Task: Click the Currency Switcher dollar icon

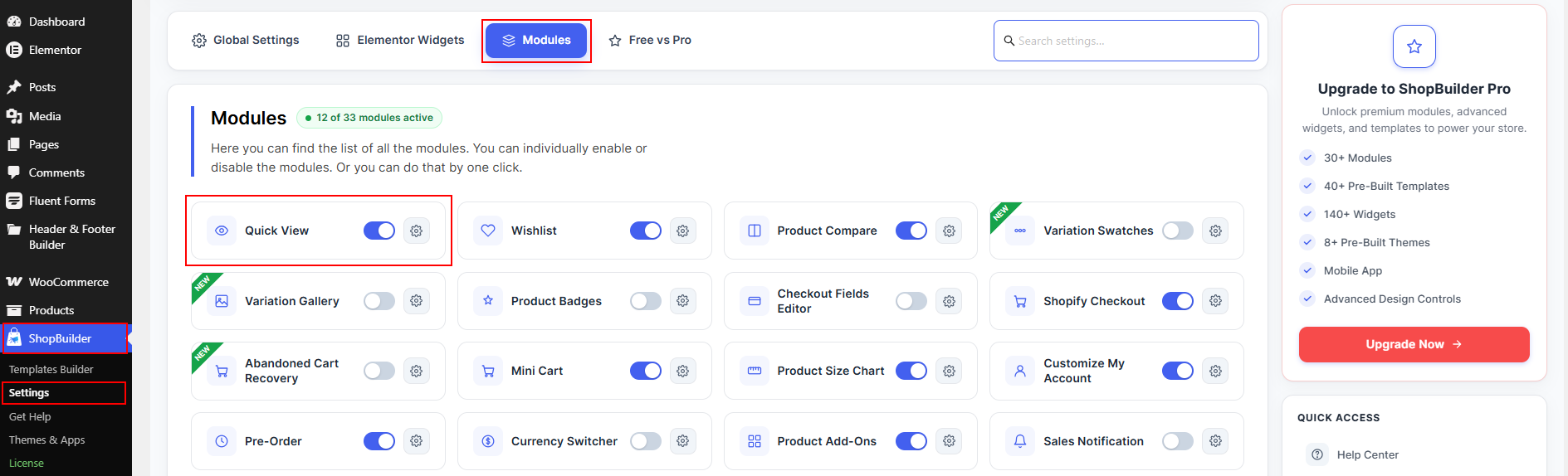Action: (488, 441)
